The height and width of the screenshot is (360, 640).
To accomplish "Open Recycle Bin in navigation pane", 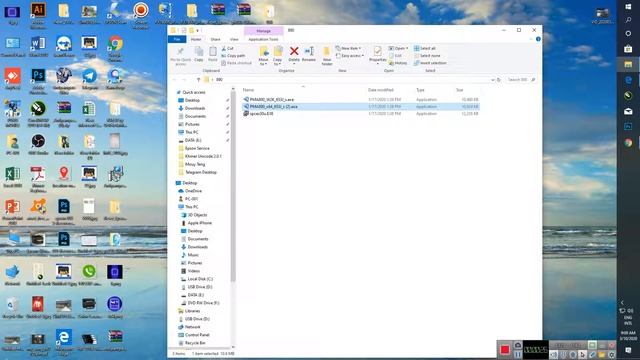I will [x=195, y=343].
